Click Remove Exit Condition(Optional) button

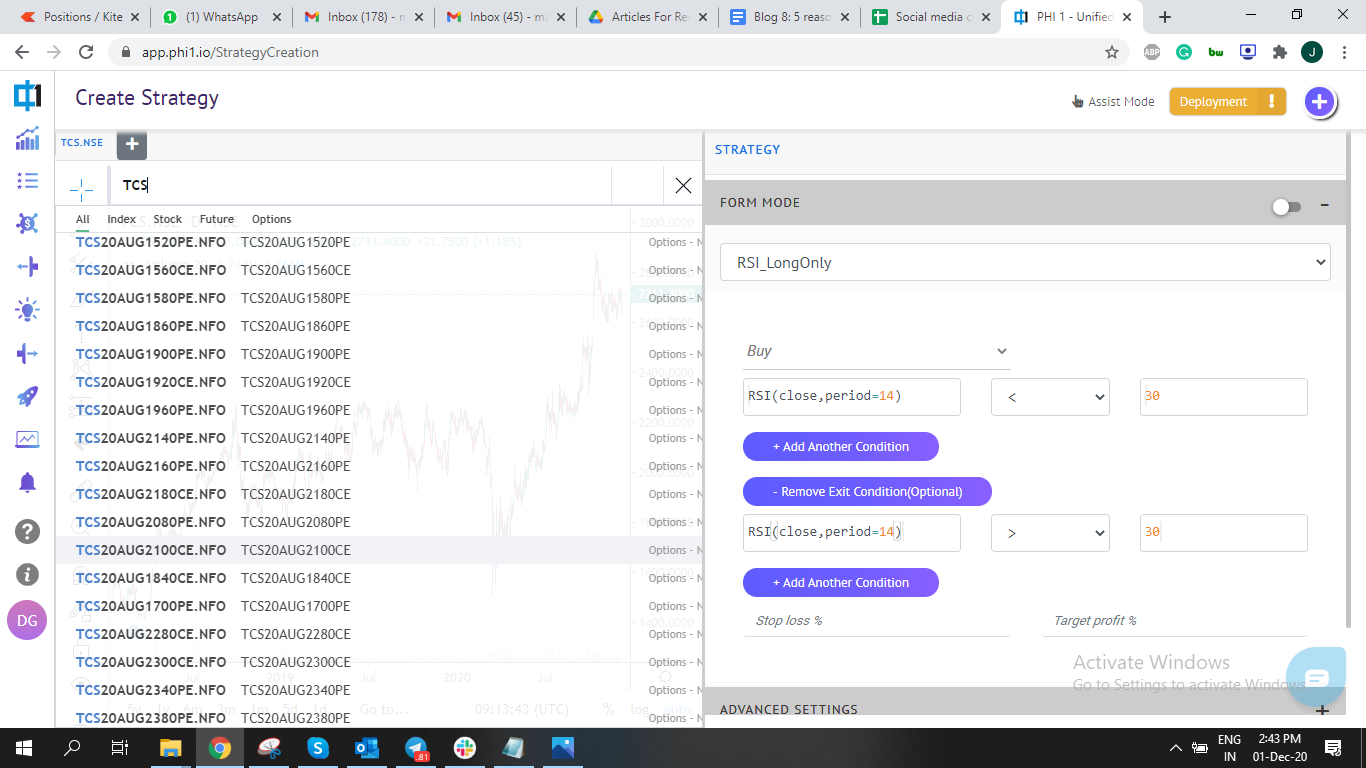tap(867, 492)
